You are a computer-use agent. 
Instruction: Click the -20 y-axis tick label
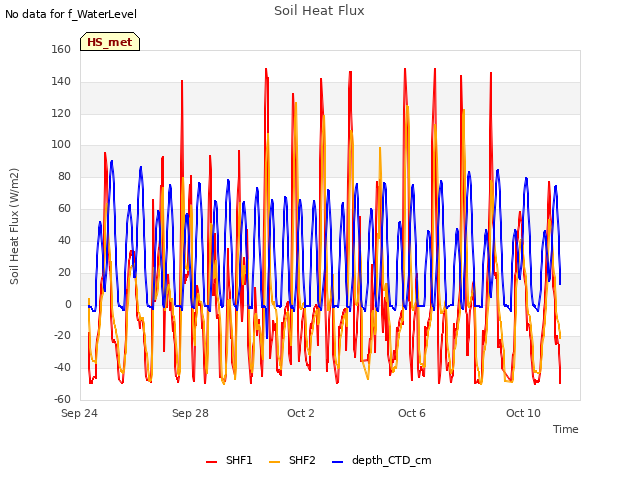(62, 336)
